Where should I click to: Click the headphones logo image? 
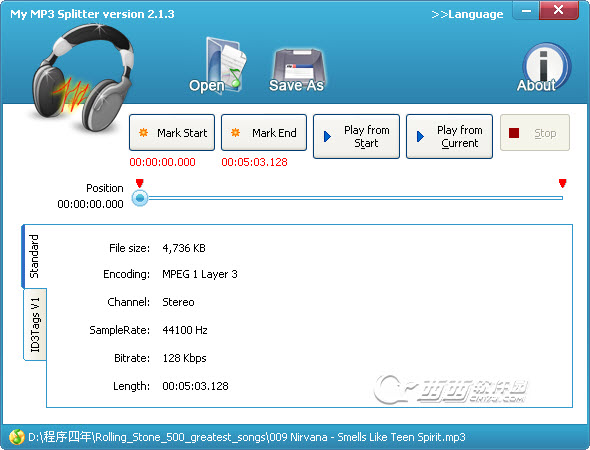tap(82, 78)
